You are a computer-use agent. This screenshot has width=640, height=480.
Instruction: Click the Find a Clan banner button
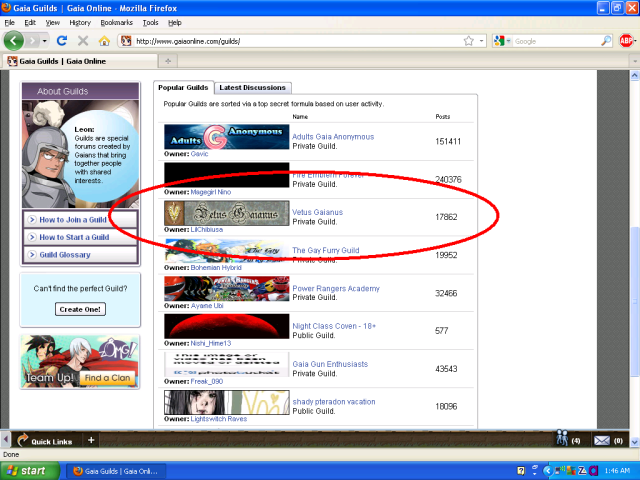(x=107, y=378)
